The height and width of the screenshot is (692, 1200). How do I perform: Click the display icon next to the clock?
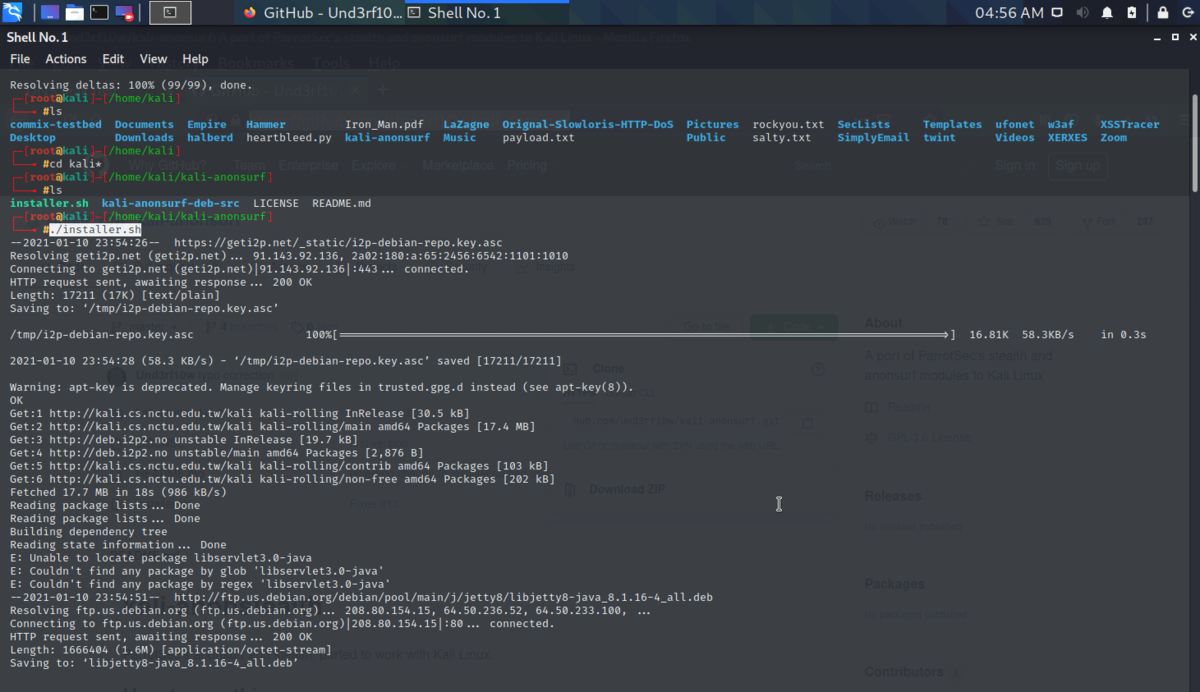[1059, 13]
